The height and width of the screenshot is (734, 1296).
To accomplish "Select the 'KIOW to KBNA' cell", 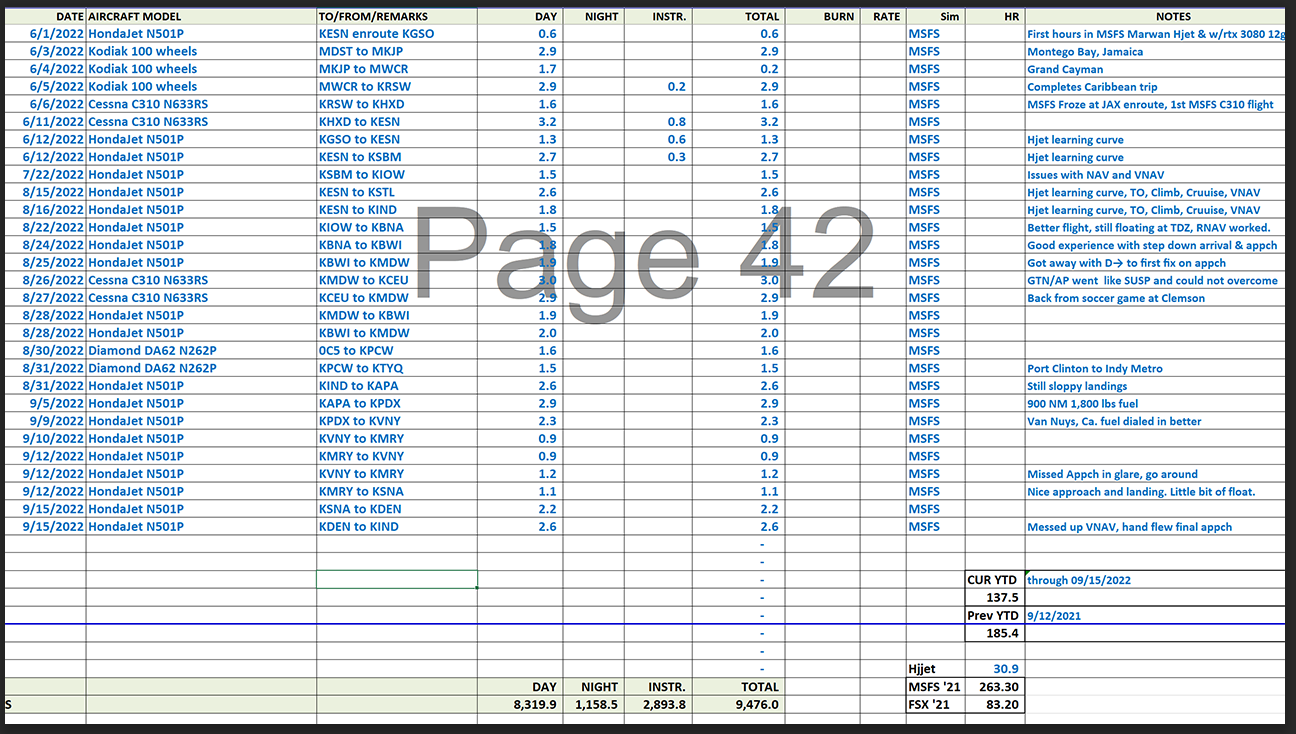I will coord(397,227).
